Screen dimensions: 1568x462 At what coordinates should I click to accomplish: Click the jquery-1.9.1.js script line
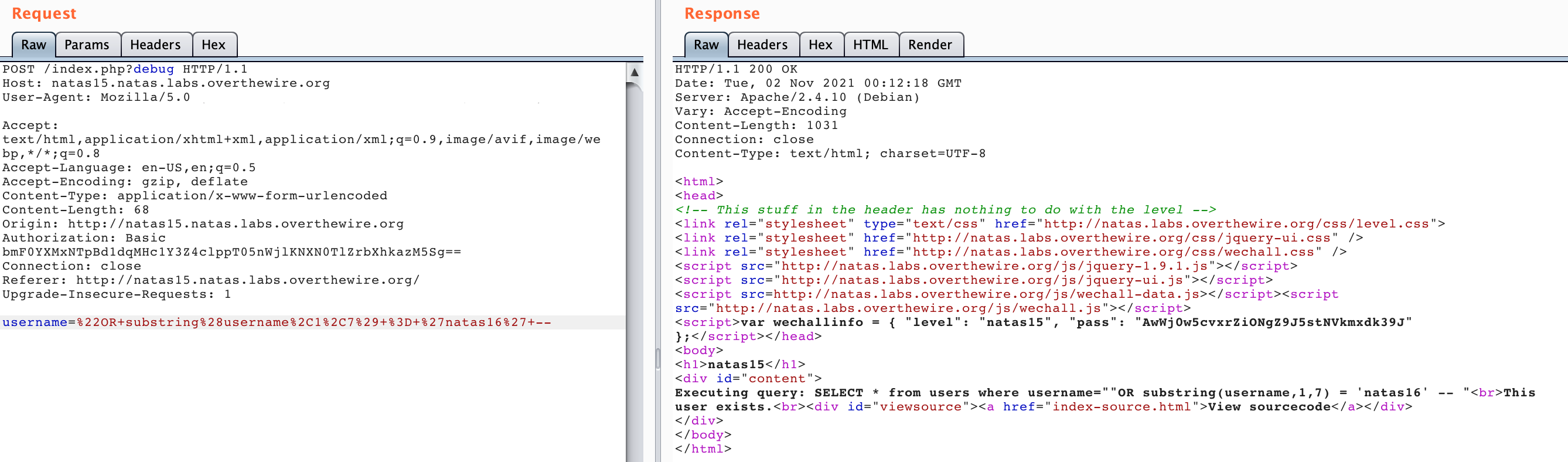[x=986, y=266]
